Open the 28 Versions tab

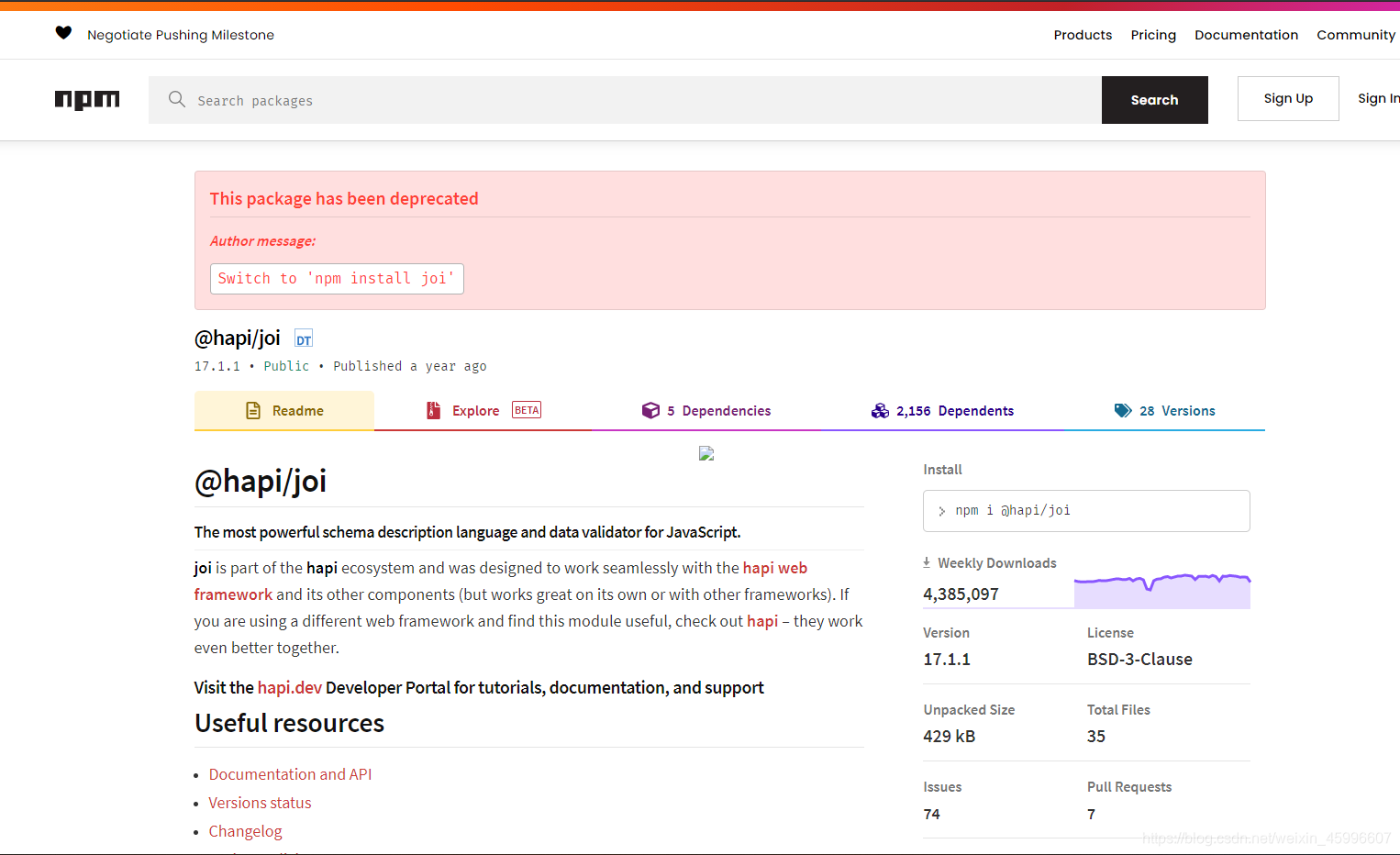(1177, 410)
